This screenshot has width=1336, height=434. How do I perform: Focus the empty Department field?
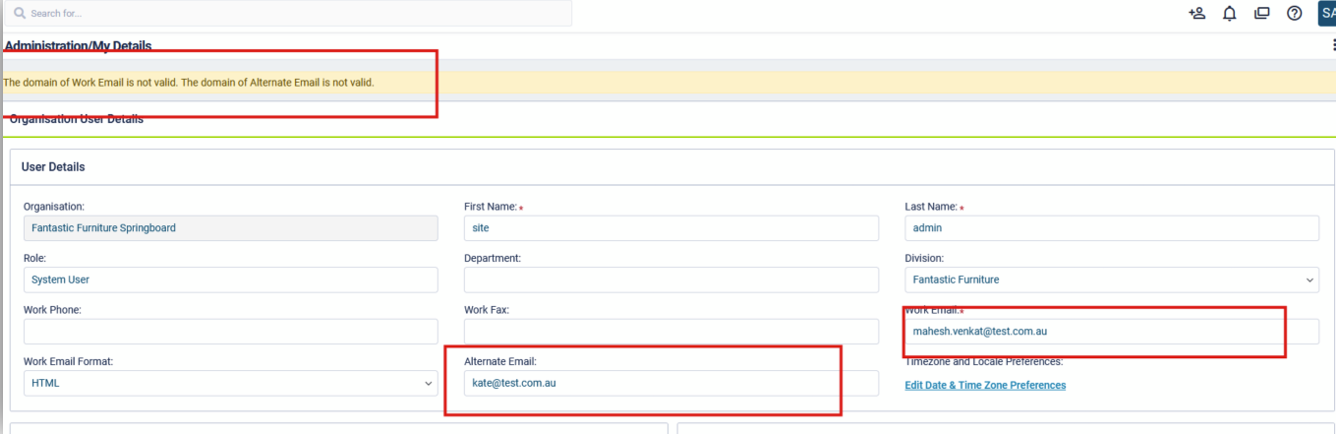(671, 280)
